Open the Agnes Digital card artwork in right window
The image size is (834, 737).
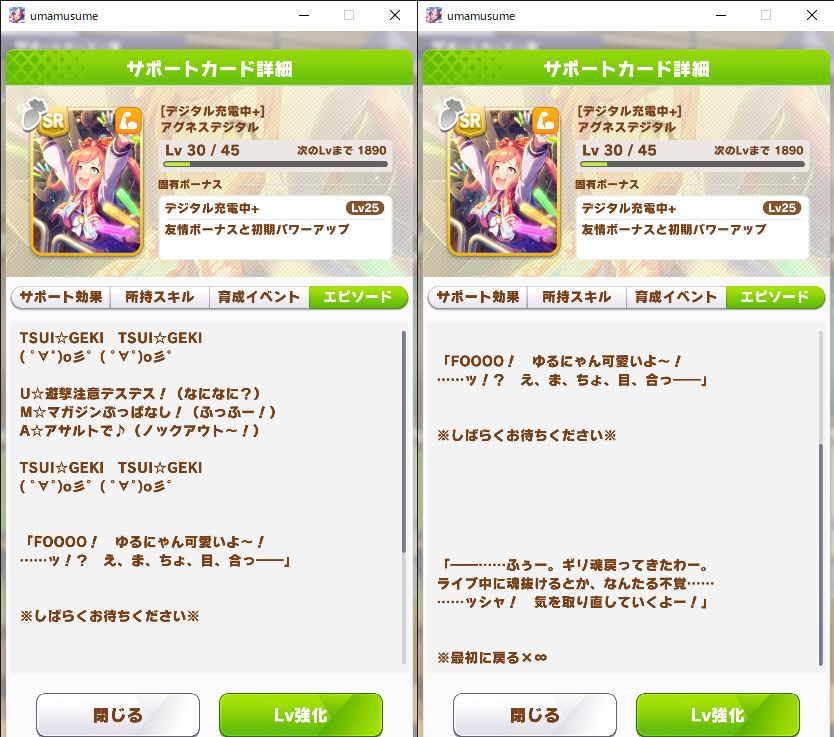point(504,181)
